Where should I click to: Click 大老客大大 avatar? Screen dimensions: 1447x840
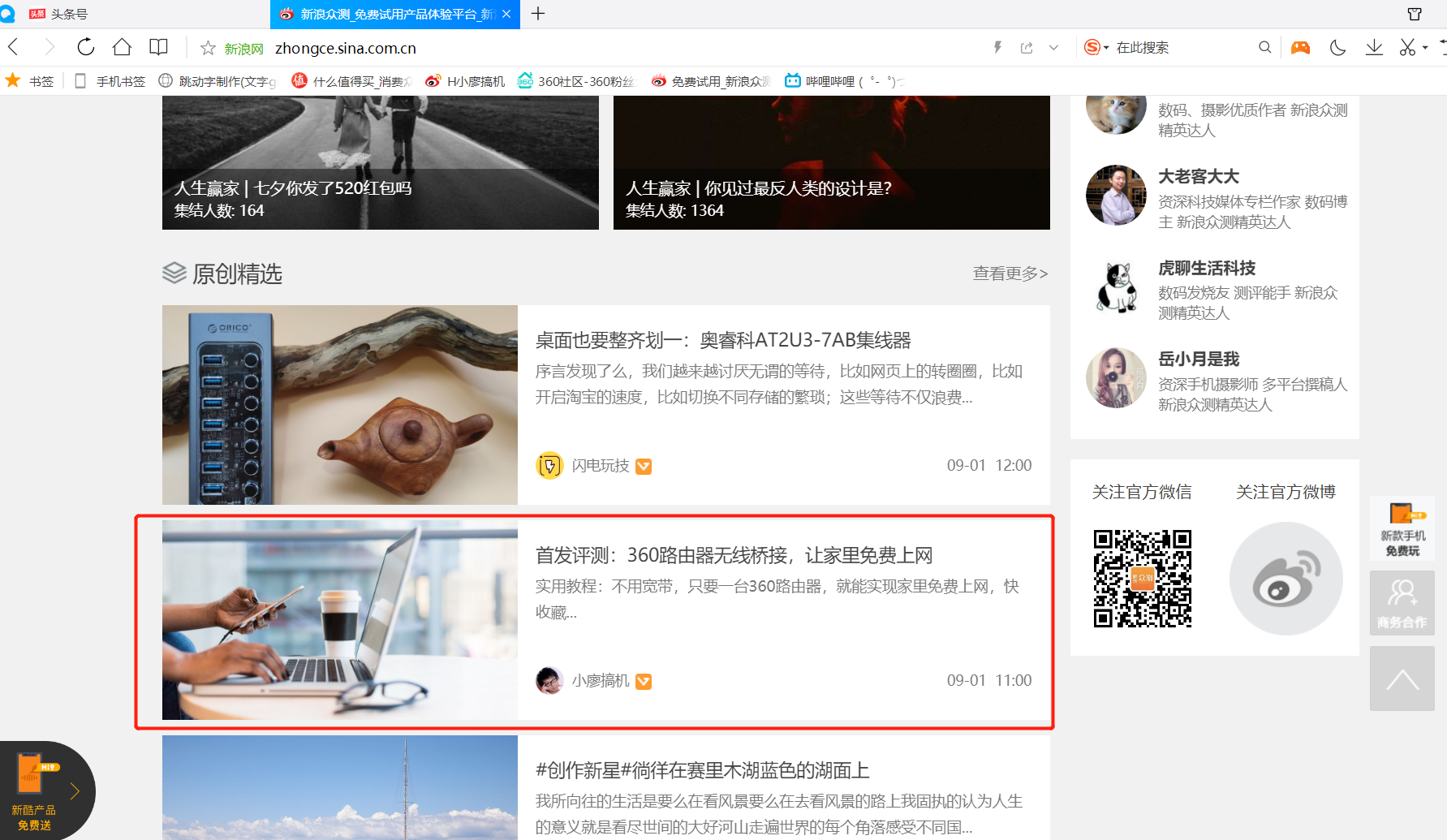tap(1116, 195)
